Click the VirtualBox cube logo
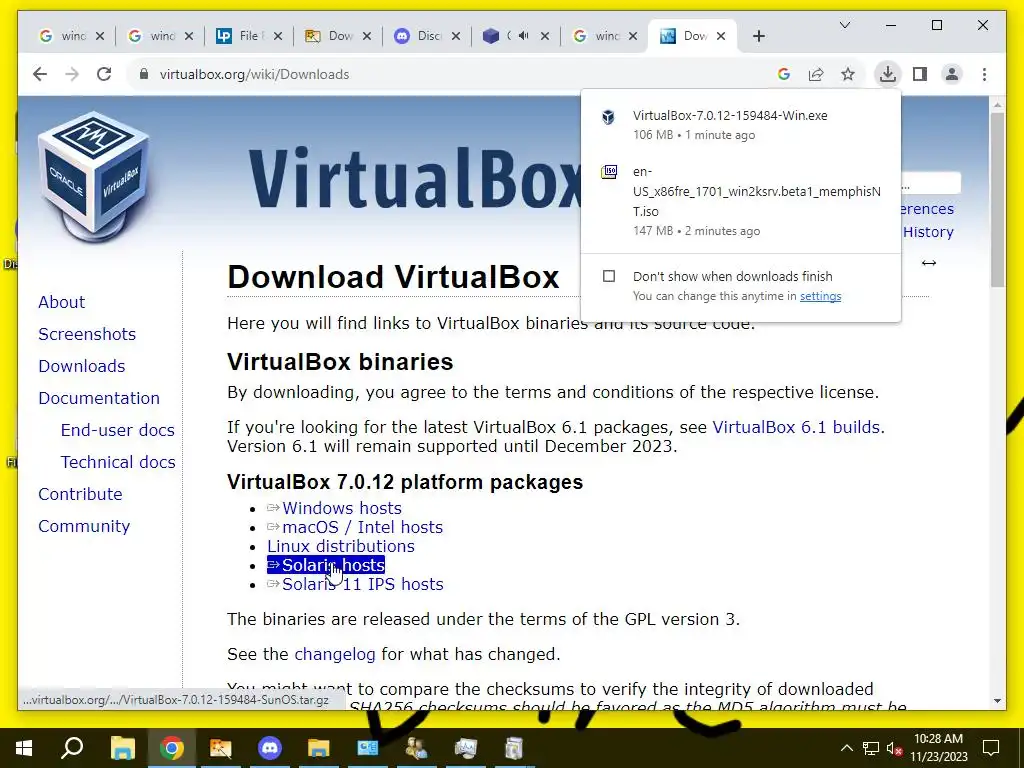This screenshot has width=1024, height=768. pyautogui.click(x=94, y=176)
